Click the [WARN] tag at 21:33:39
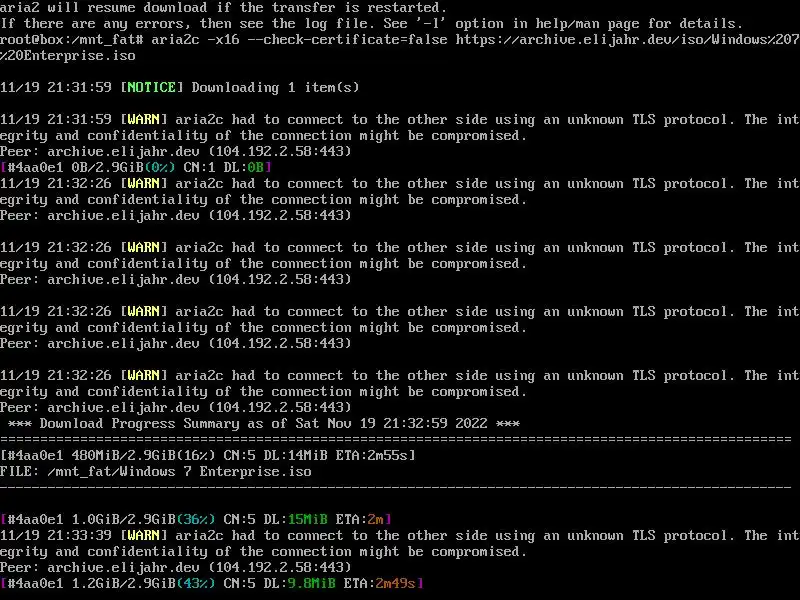This screenshot has width=800, height=600. (x=143, y=535)
